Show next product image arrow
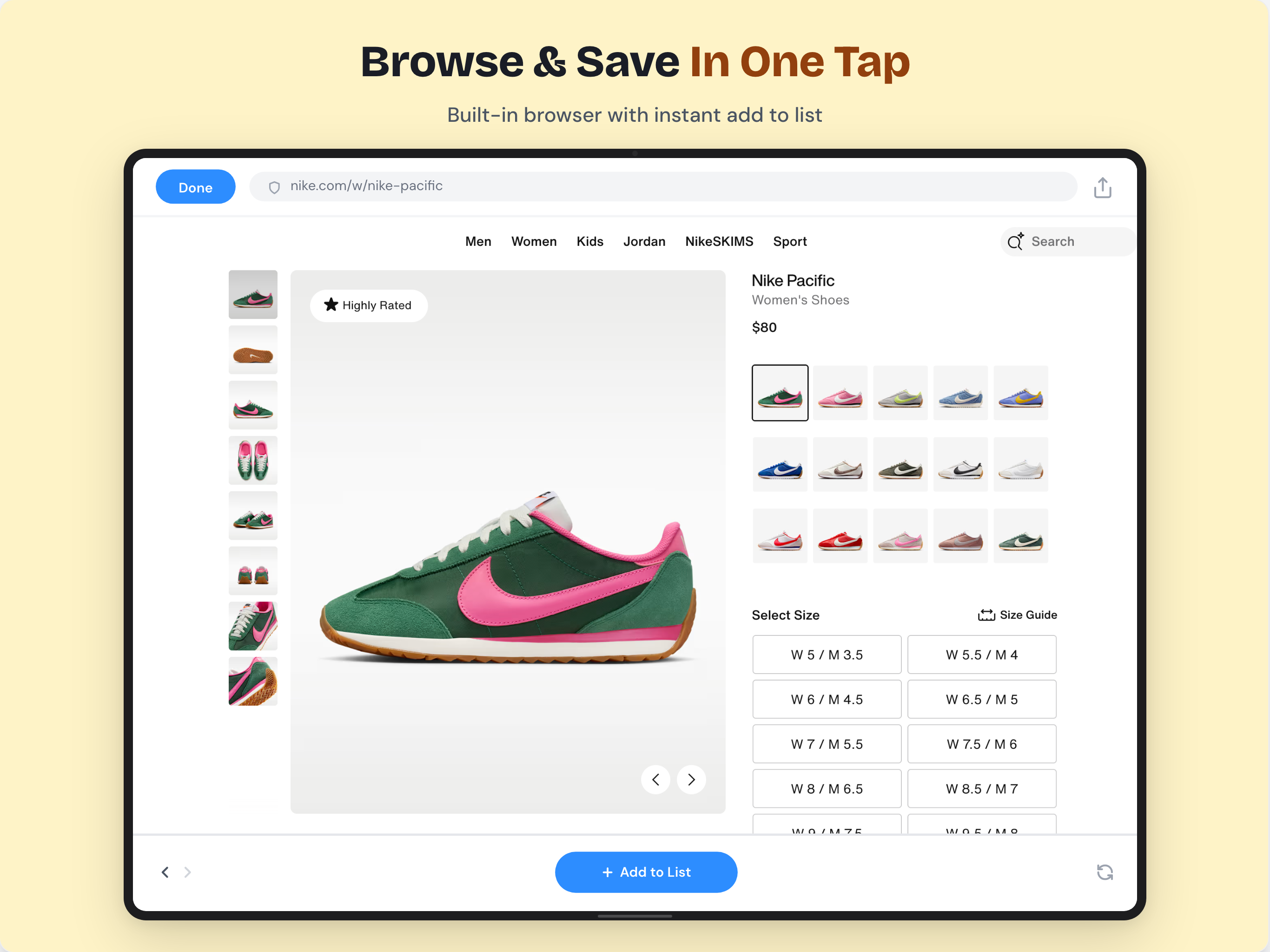 click(691, 779)
